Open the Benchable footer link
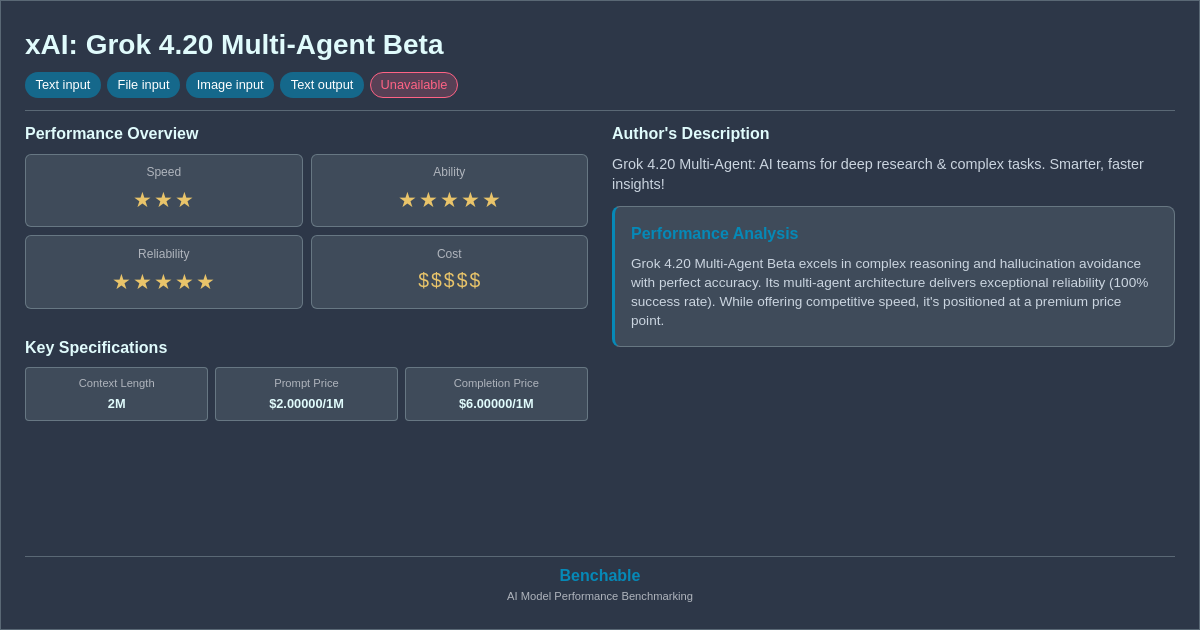 tap(600, 576)
